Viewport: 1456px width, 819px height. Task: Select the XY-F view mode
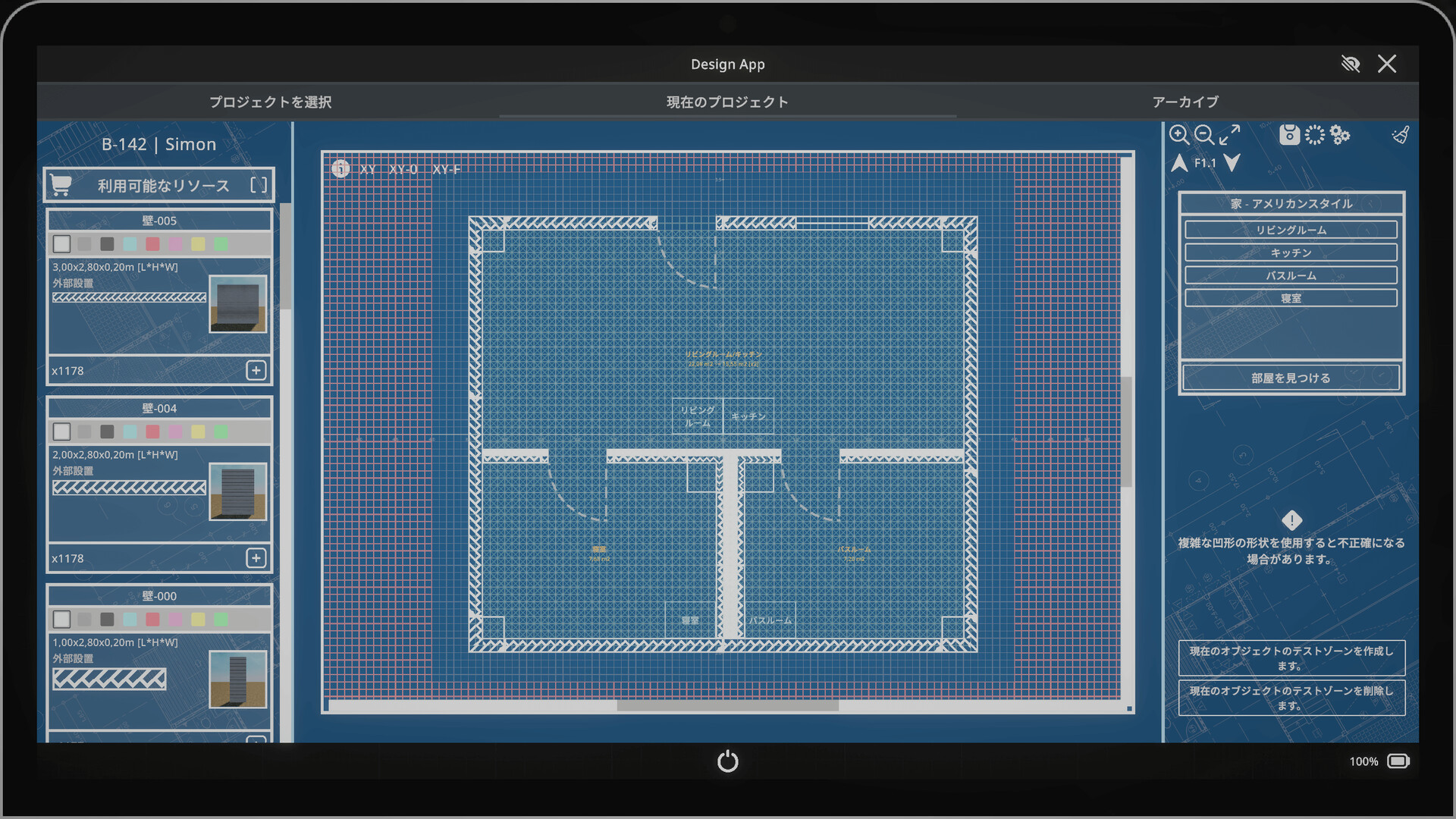447,169
